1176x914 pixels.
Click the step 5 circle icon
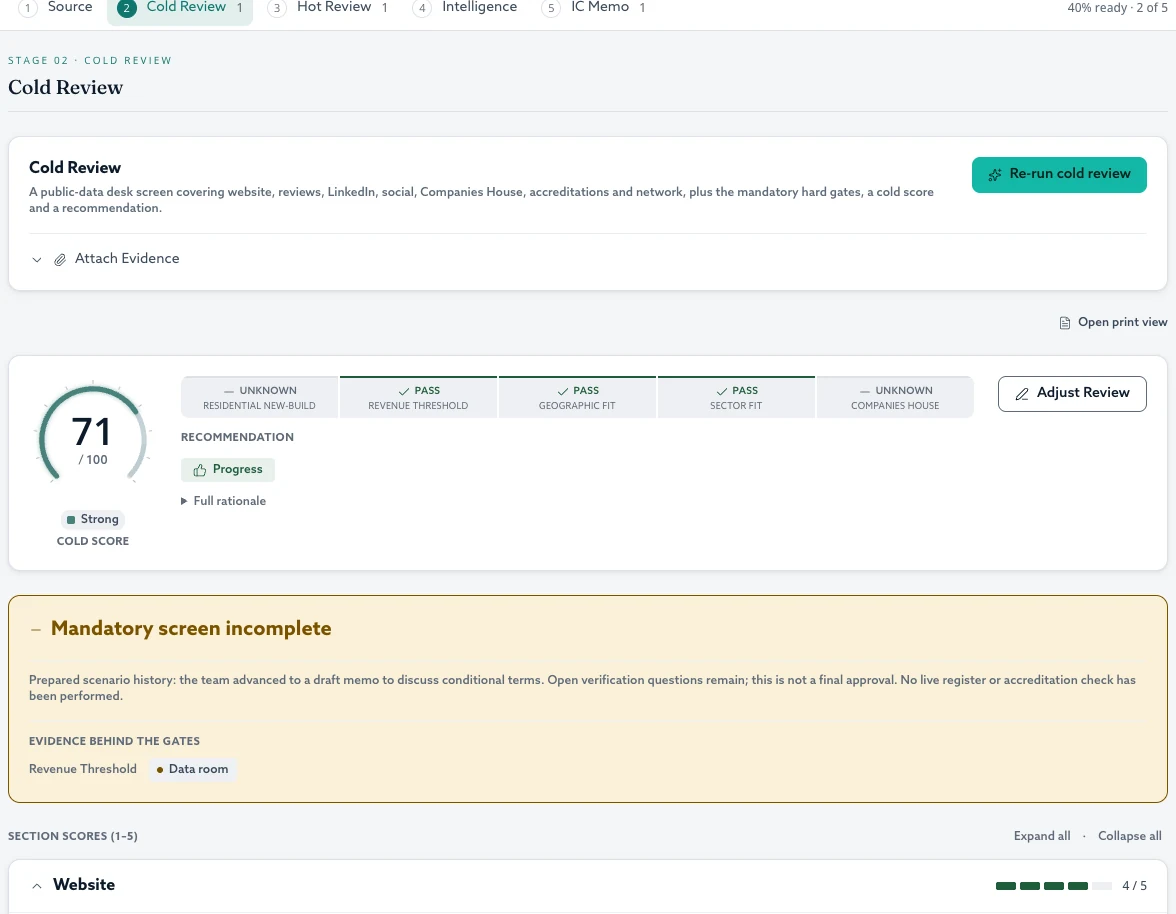click(551, 8)
